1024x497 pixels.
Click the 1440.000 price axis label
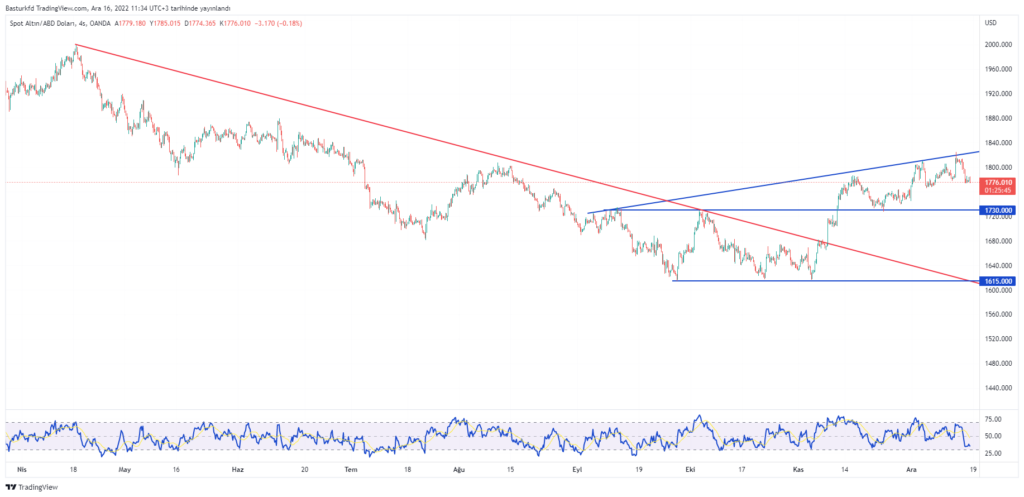[x=998, y=389]
